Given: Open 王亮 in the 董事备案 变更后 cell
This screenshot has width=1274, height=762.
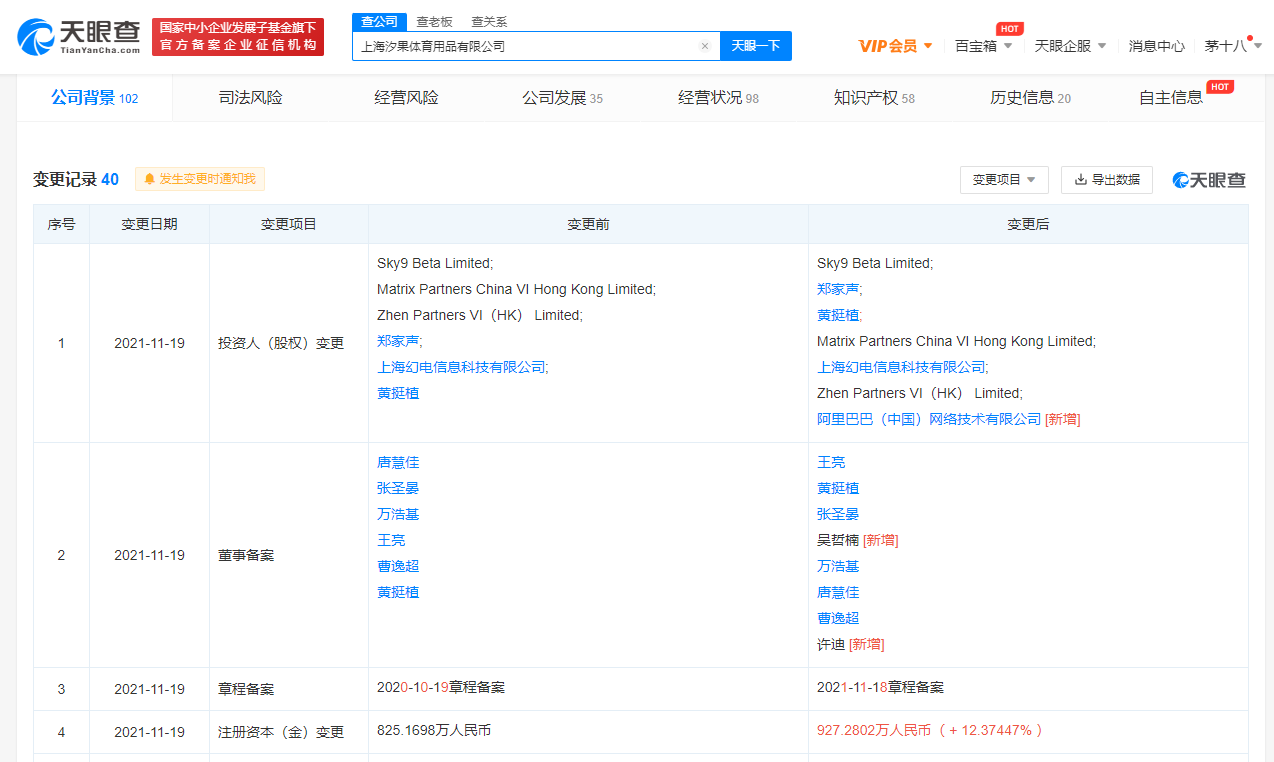Looking at the screenshot, I should point(831,462).
